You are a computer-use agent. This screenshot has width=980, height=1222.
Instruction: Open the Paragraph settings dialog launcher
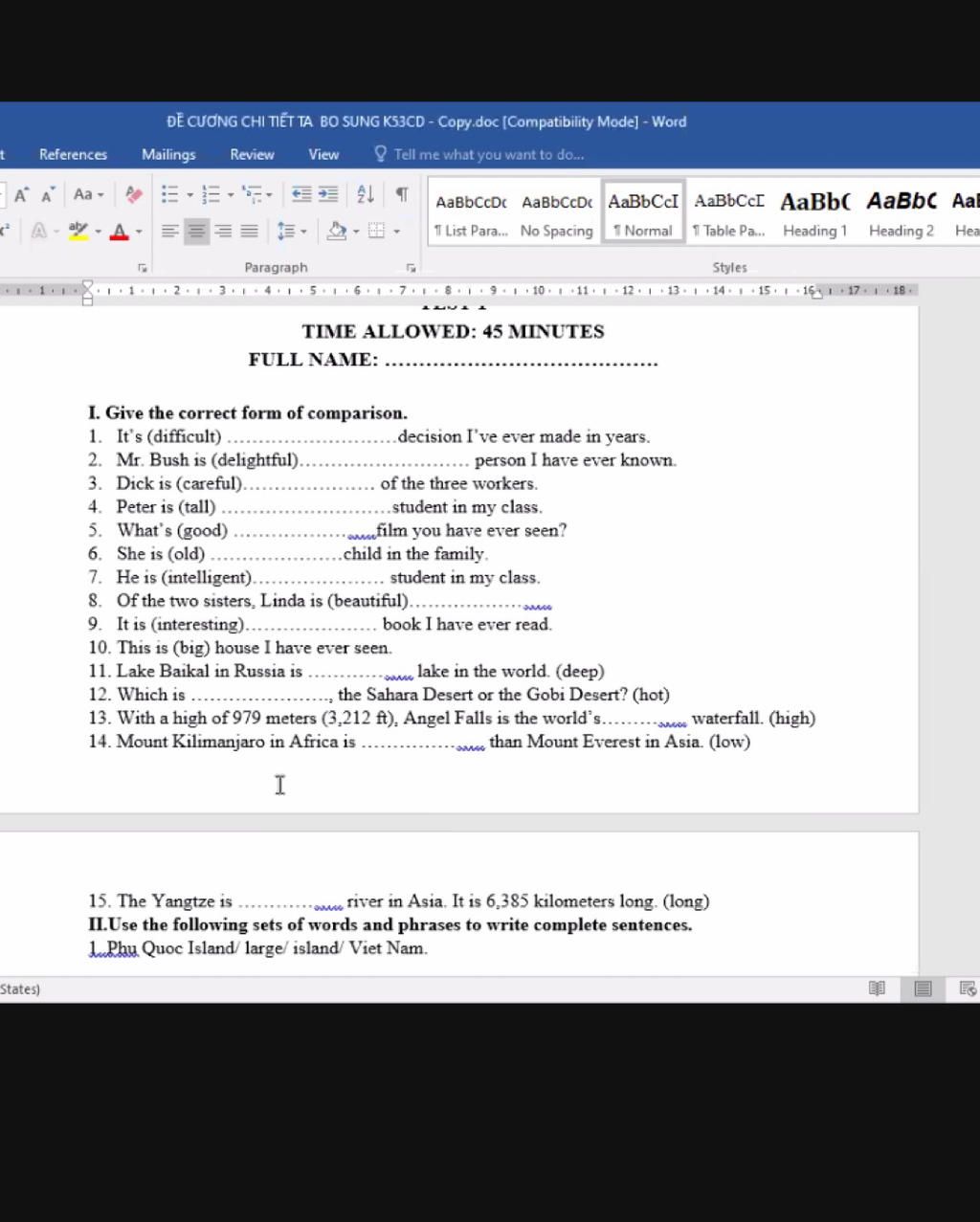coord(411,268)
